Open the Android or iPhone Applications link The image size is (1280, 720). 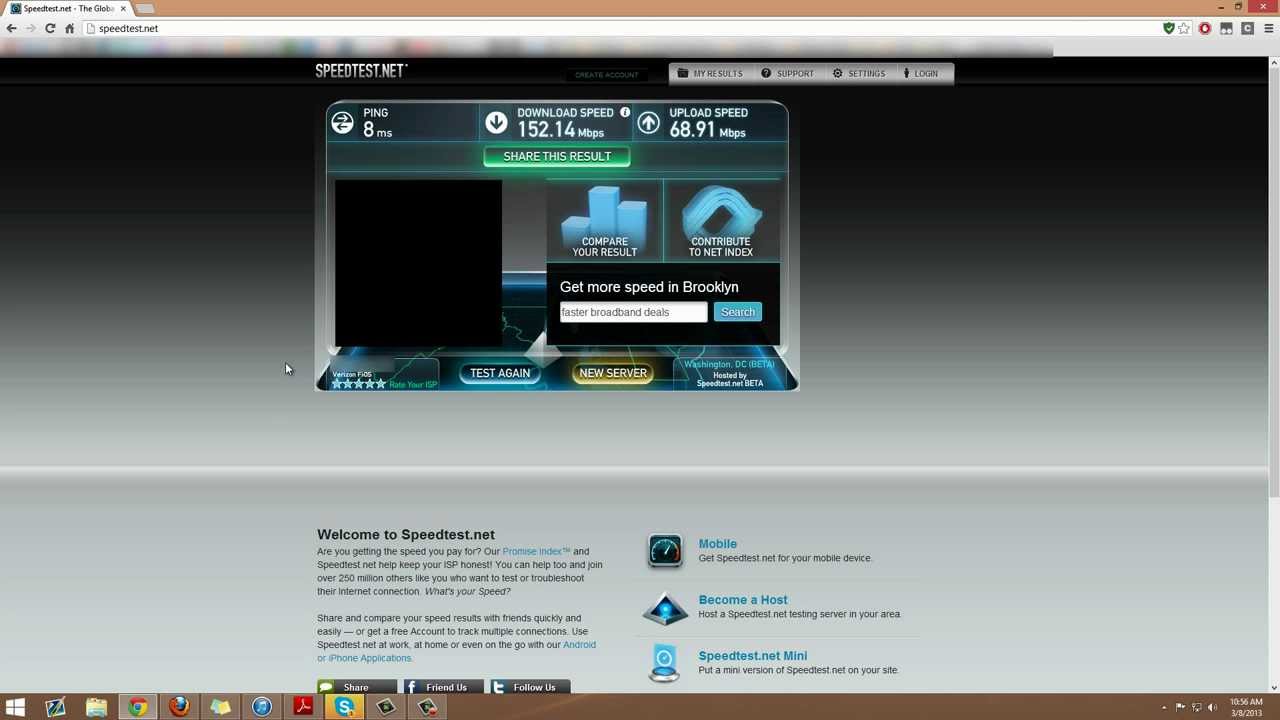pyautogui.click(x=456, y=651)
